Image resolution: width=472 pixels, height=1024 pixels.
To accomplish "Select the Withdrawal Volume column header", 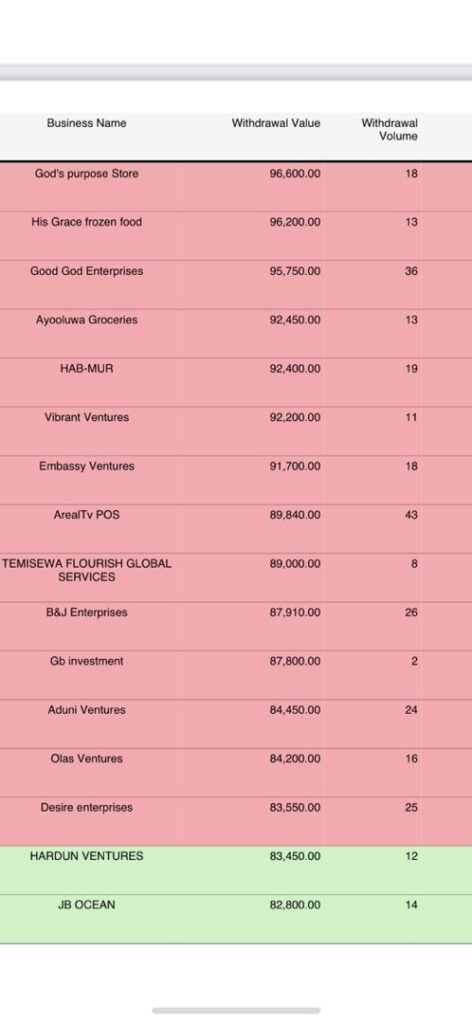I will pyautogui.click(x=389, y=129).
